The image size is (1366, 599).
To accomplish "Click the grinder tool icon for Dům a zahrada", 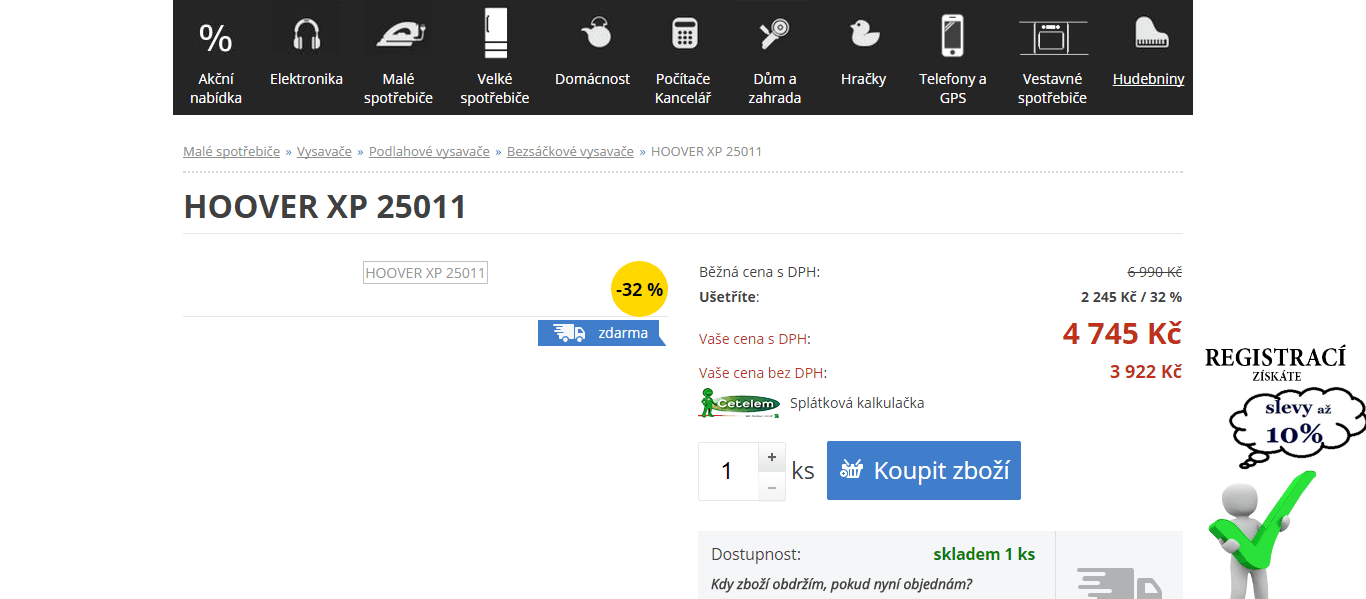I will (774, 34).
